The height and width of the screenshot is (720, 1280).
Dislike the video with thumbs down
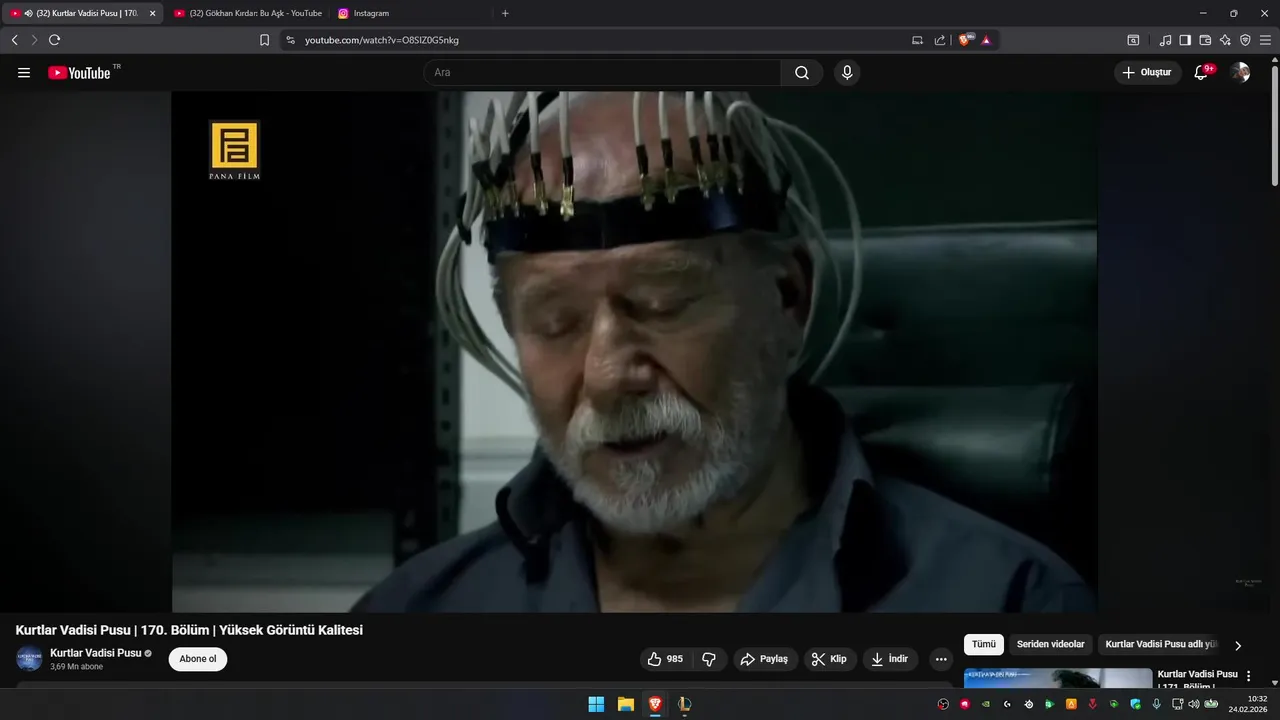[x=709, y=659]
